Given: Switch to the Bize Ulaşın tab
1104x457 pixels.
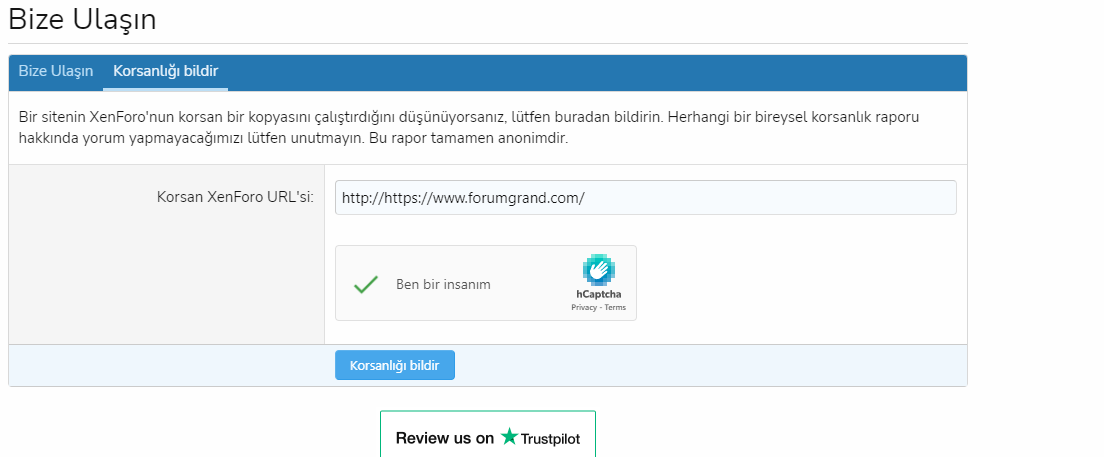Looking at the screenshot, I should click(56, 72).
